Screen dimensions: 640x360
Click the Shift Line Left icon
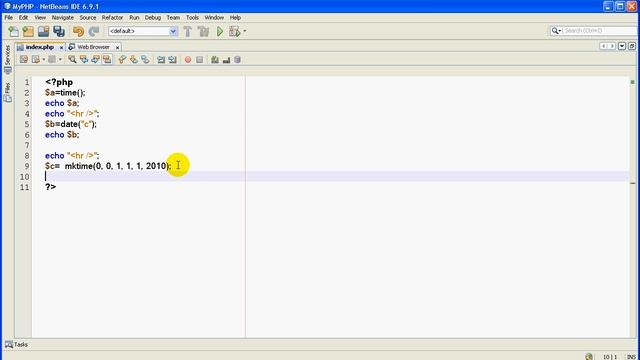161,60
